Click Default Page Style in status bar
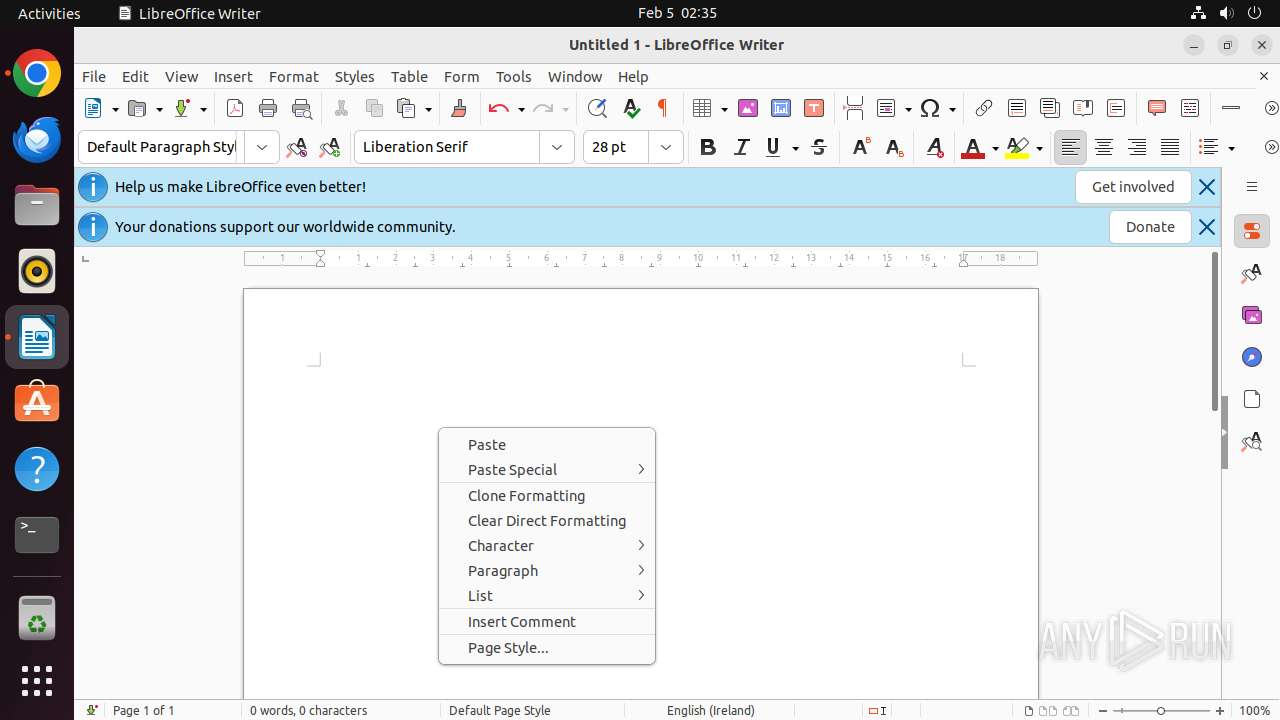This screenshot has width=1280, height=720. [x=500, y=710]
